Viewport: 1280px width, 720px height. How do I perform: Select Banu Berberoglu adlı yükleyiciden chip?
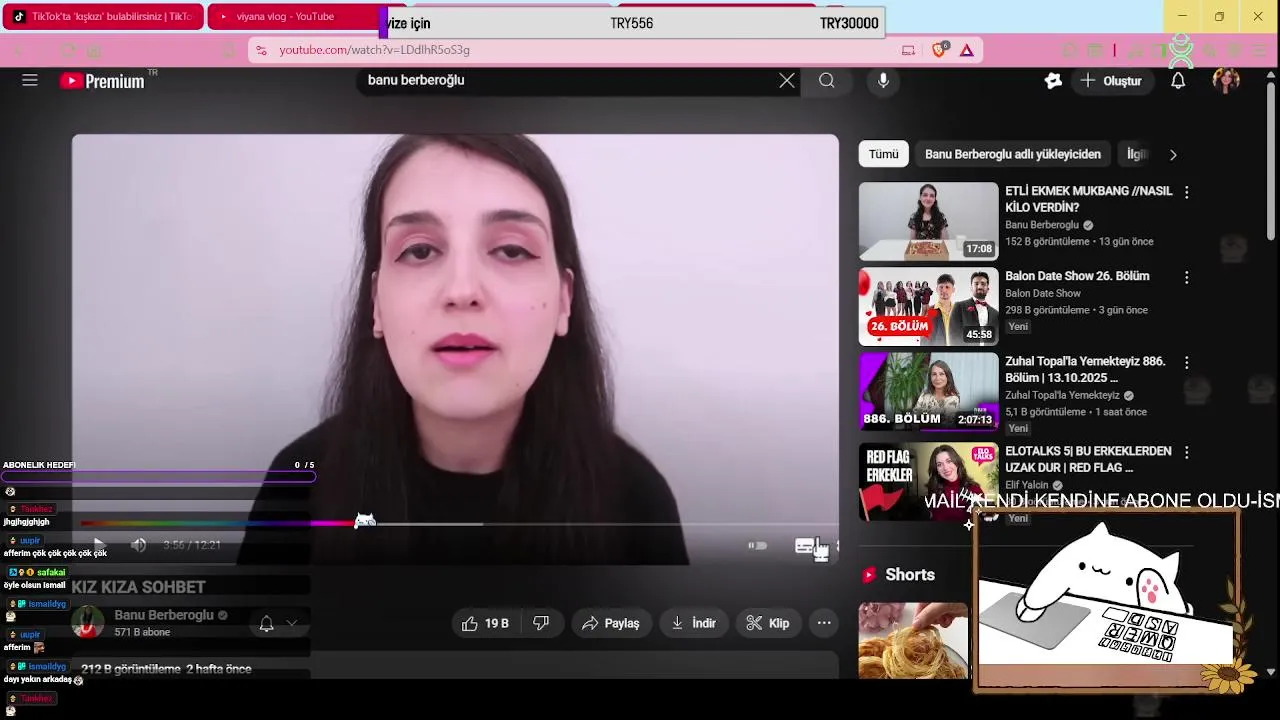pos(1013,154)
